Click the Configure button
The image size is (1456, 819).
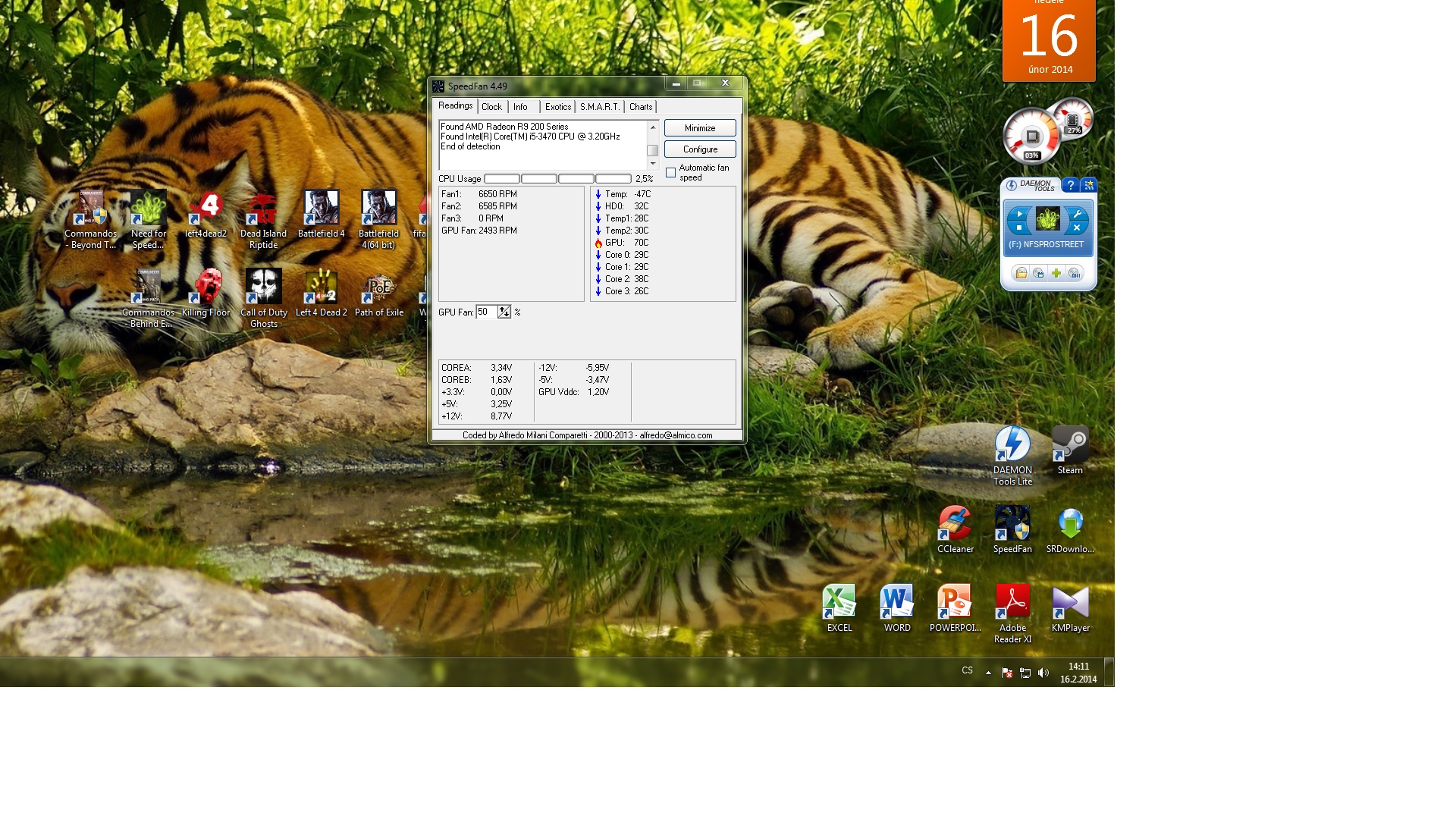tap(699, 149)
